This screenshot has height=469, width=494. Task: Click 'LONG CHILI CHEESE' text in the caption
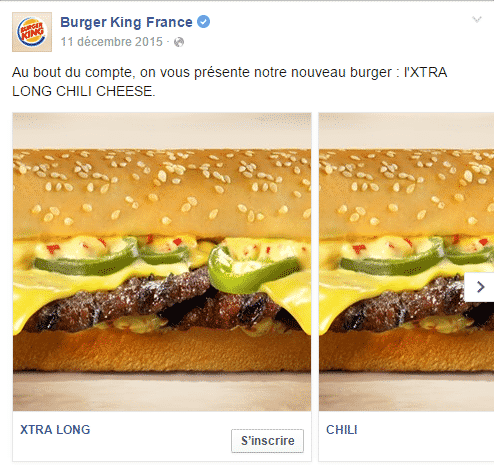84,91
